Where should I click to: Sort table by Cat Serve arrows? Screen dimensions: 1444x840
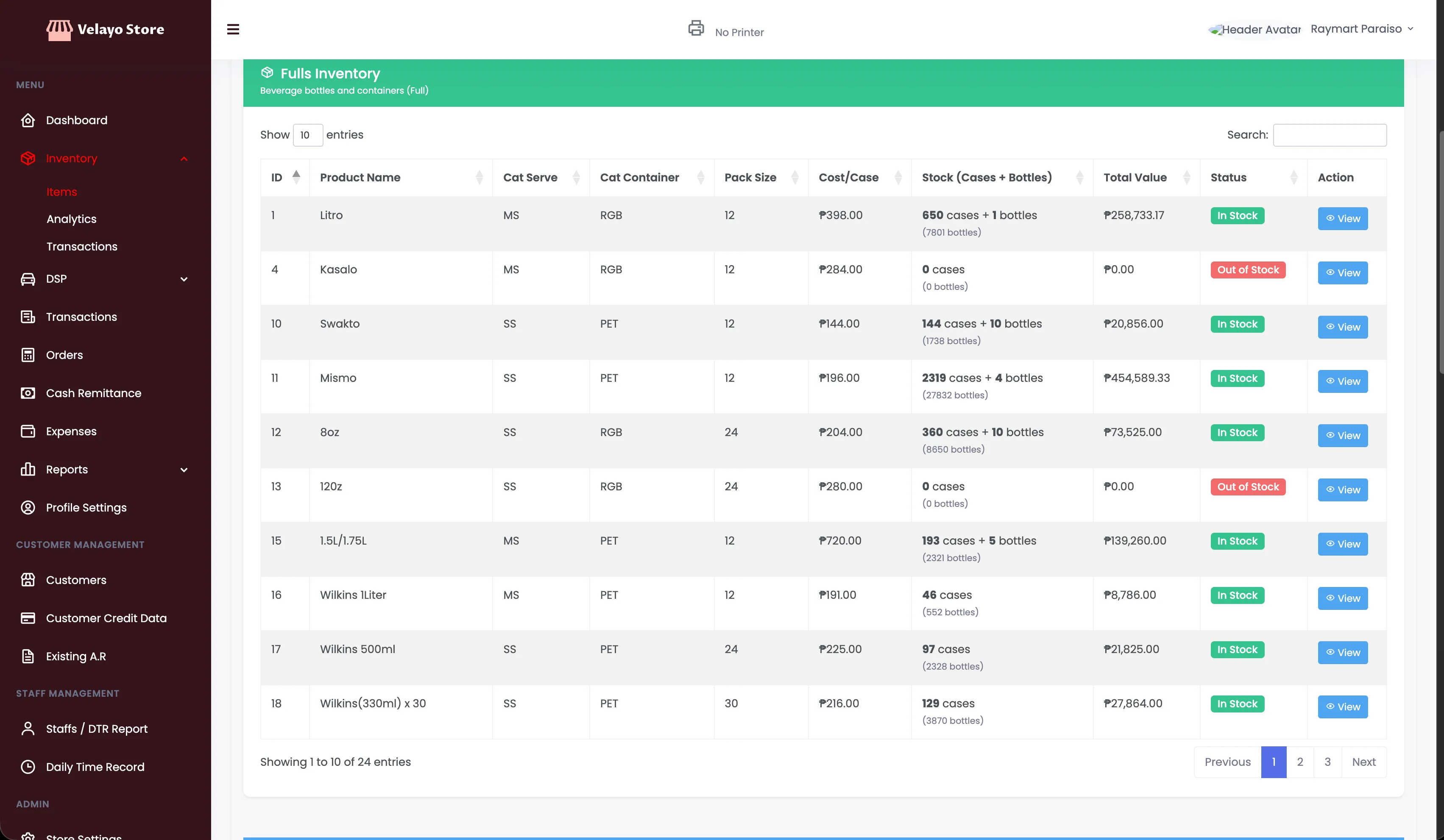click(x=576, y=177)
